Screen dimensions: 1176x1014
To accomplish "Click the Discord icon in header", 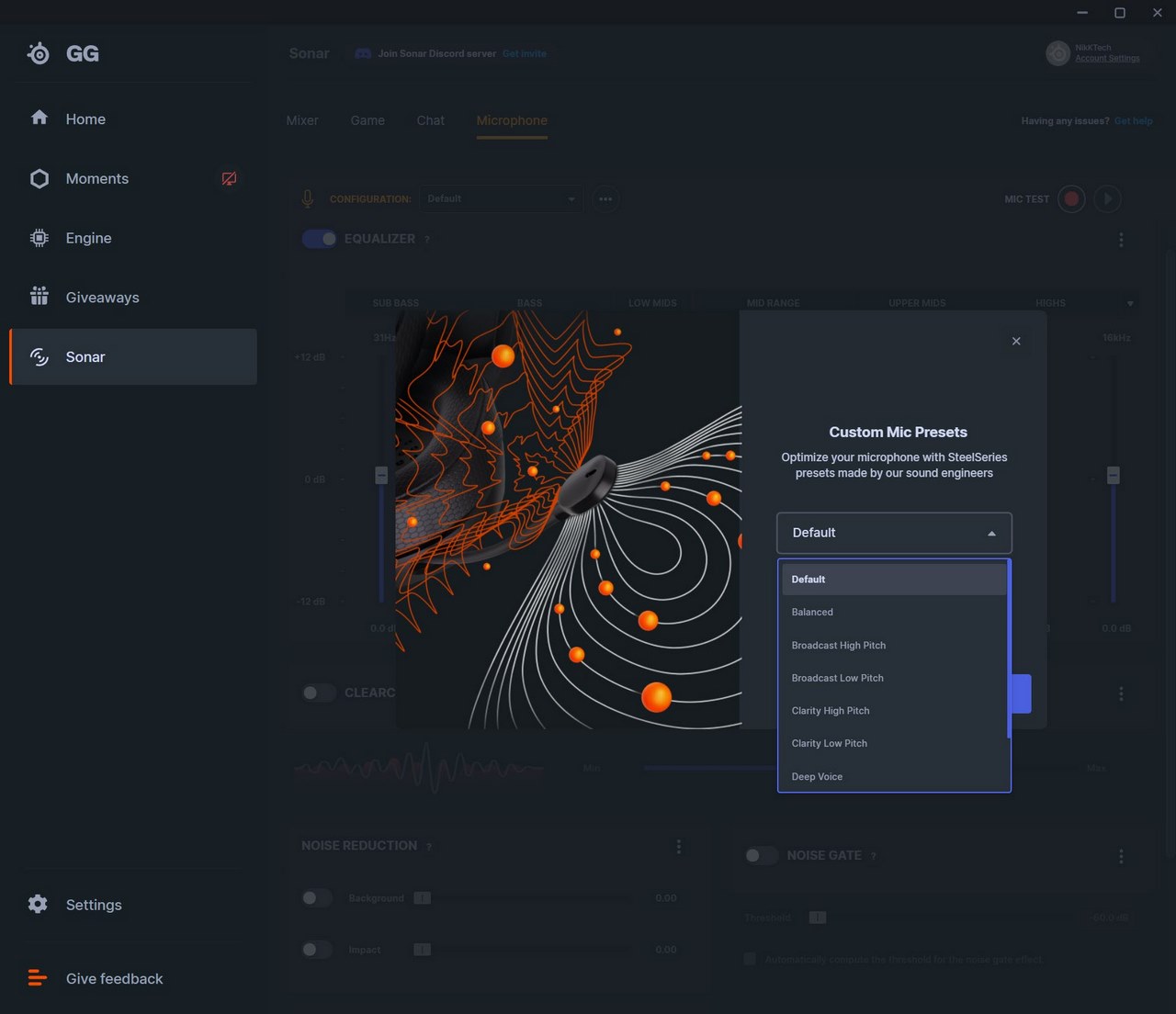I will [x=363, y=53].
